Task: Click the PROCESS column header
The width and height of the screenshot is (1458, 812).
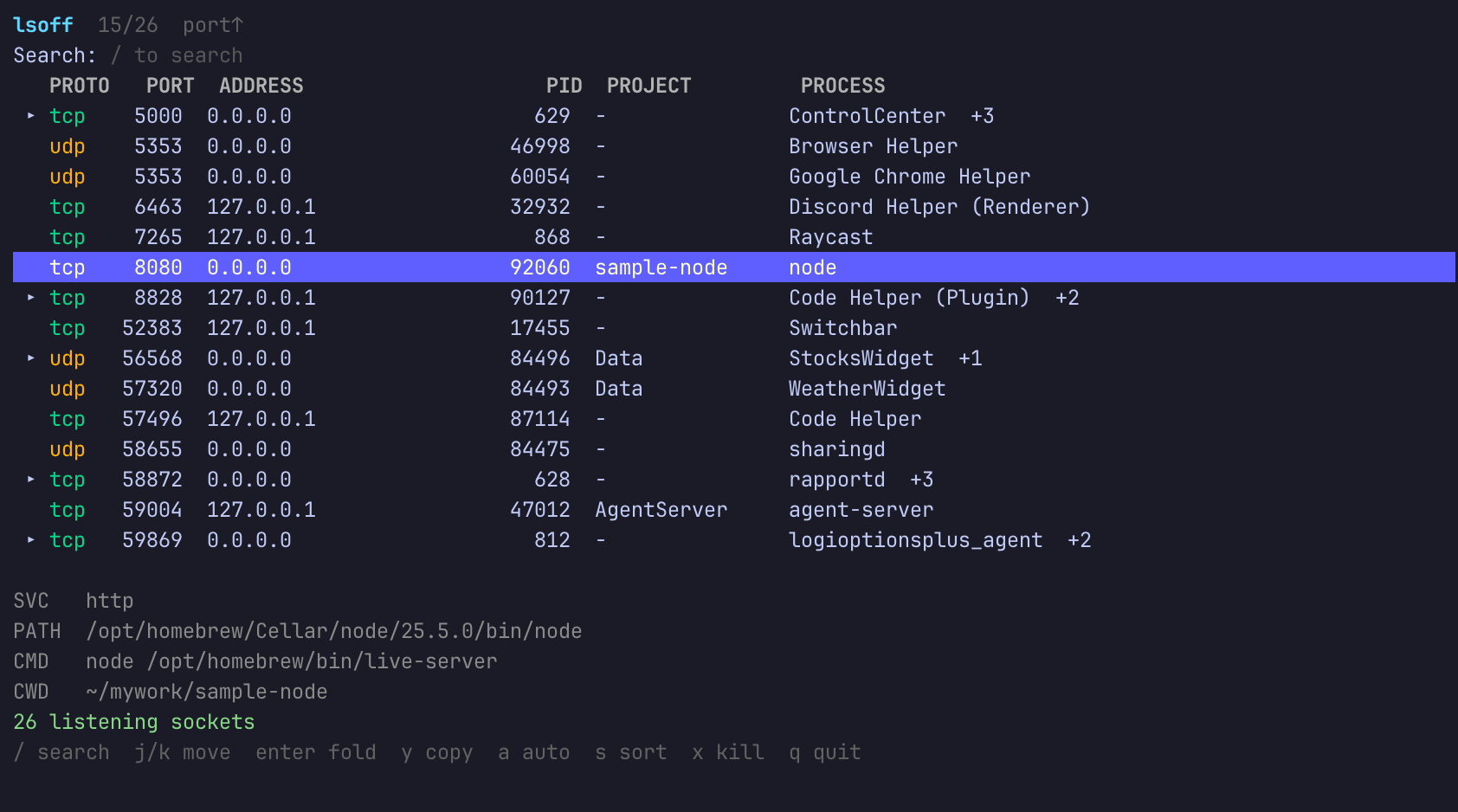Action: click(842, 86)
